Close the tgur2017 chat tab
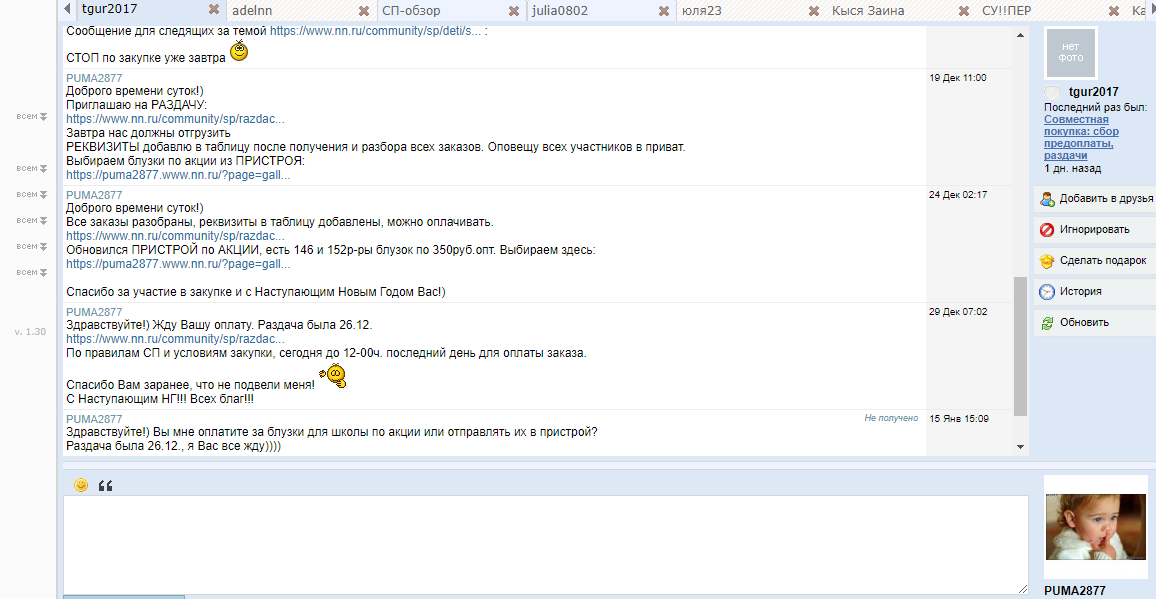 [x=214, y=10]
